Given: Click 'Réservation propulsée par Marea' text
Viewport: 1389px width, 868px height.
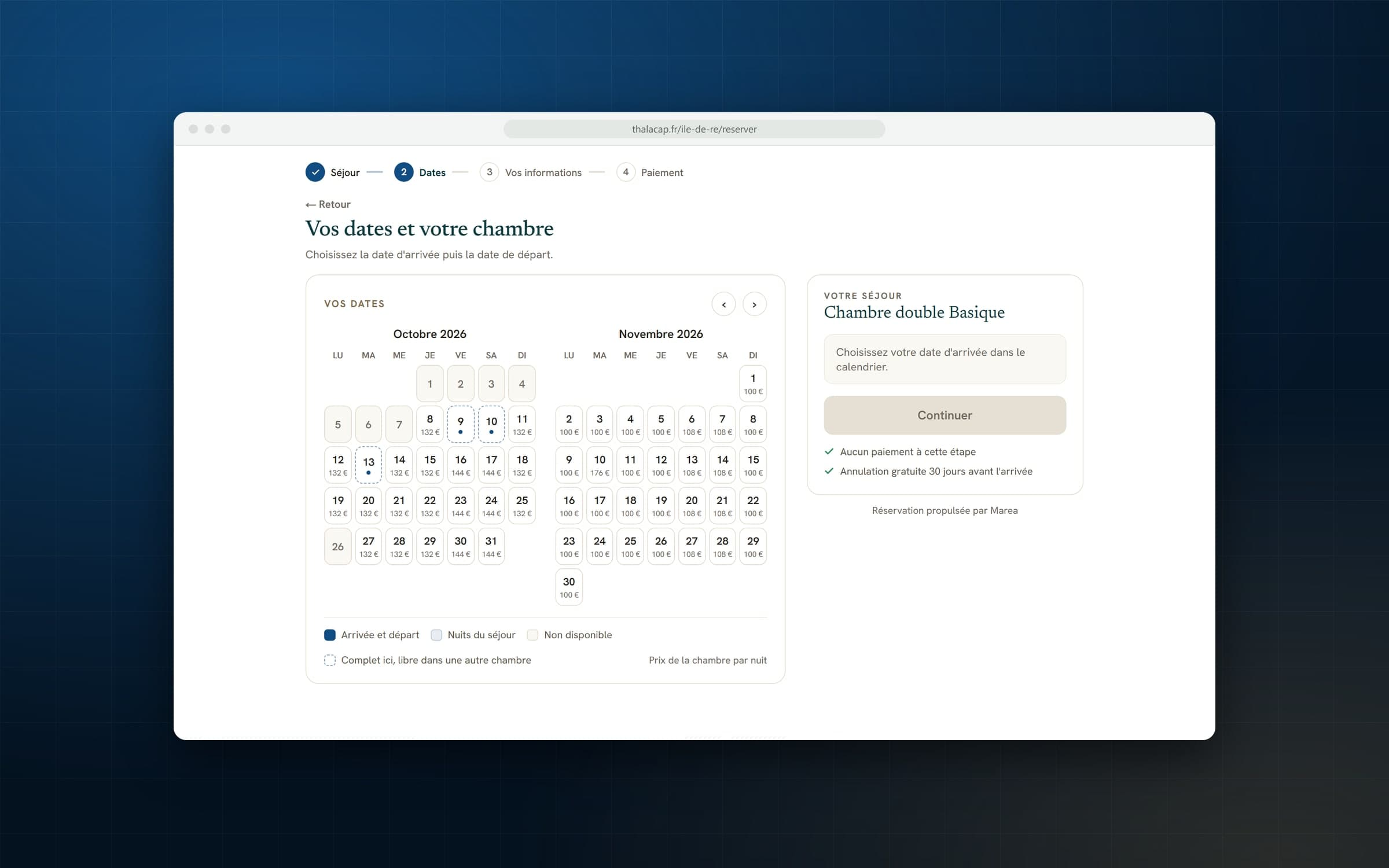Looking at the screenshot, I should [x=945, y=510].
